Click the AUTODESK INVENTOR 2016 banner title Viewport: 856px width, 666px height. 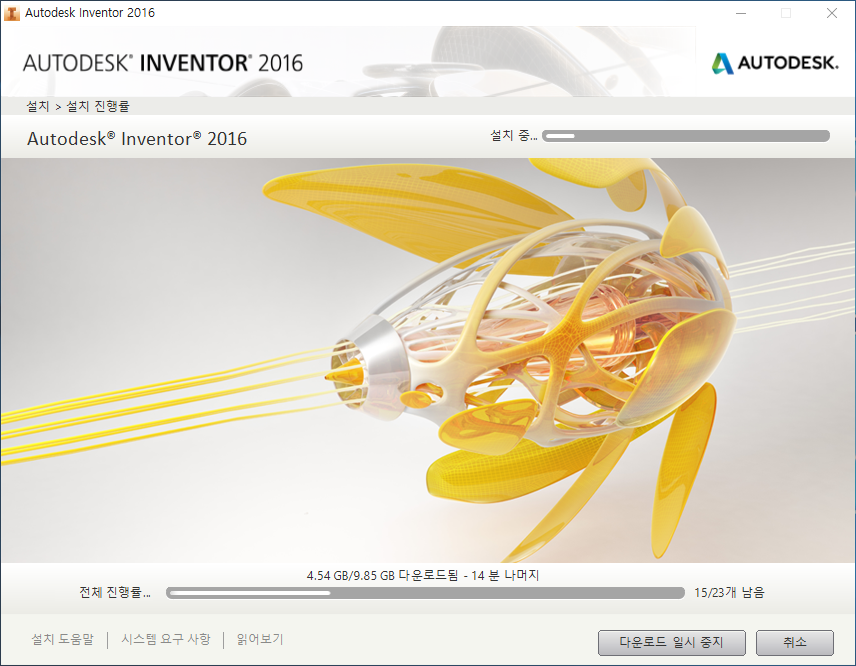tap(163, 63)
